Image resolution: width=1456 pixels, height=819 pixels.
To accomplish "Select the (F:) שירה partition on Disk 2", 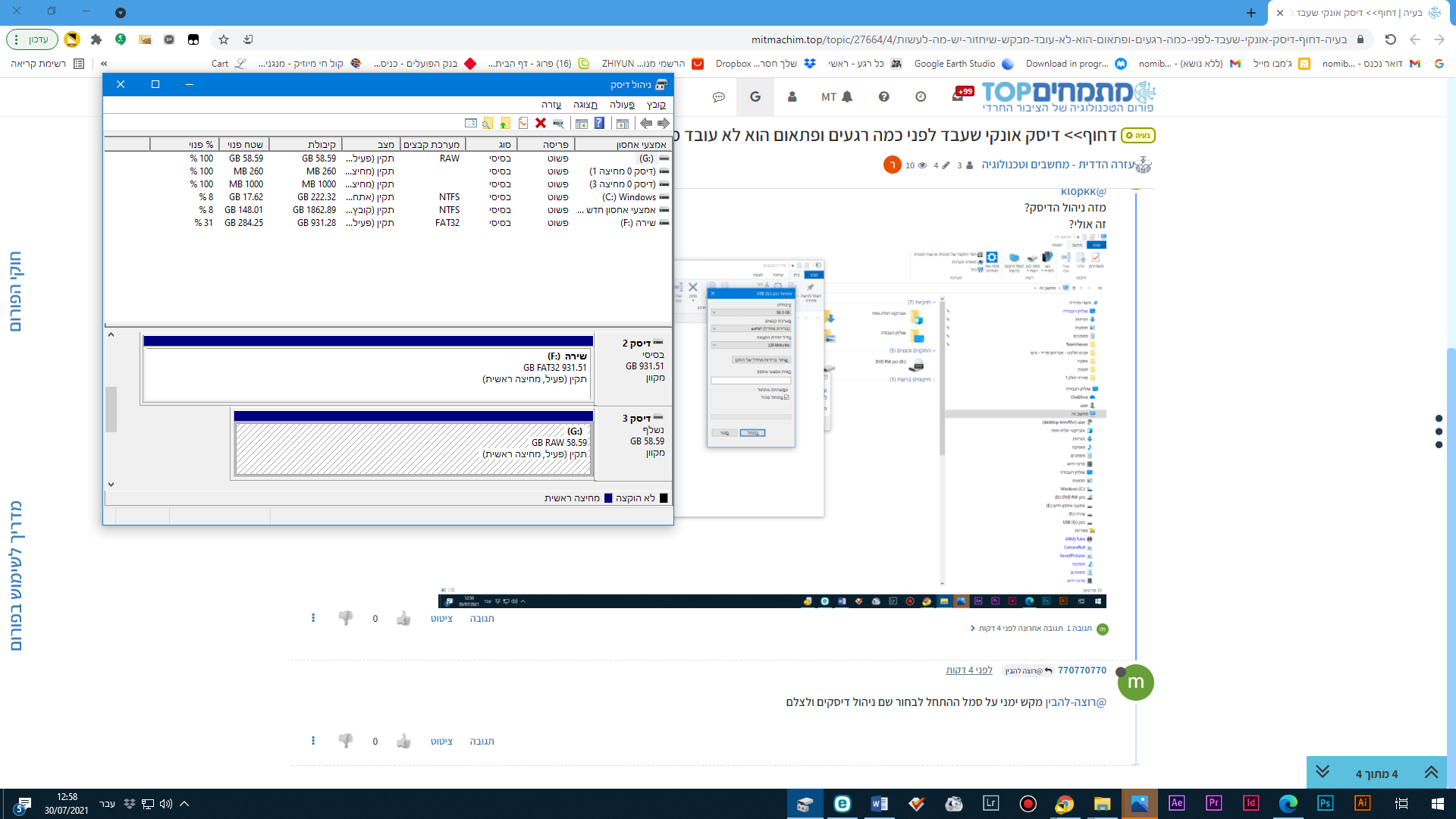I will tap(369, 374).
